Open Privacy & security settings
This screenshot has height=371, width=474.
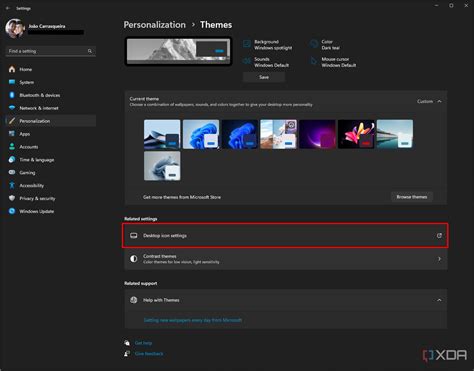tap(51, 198)
